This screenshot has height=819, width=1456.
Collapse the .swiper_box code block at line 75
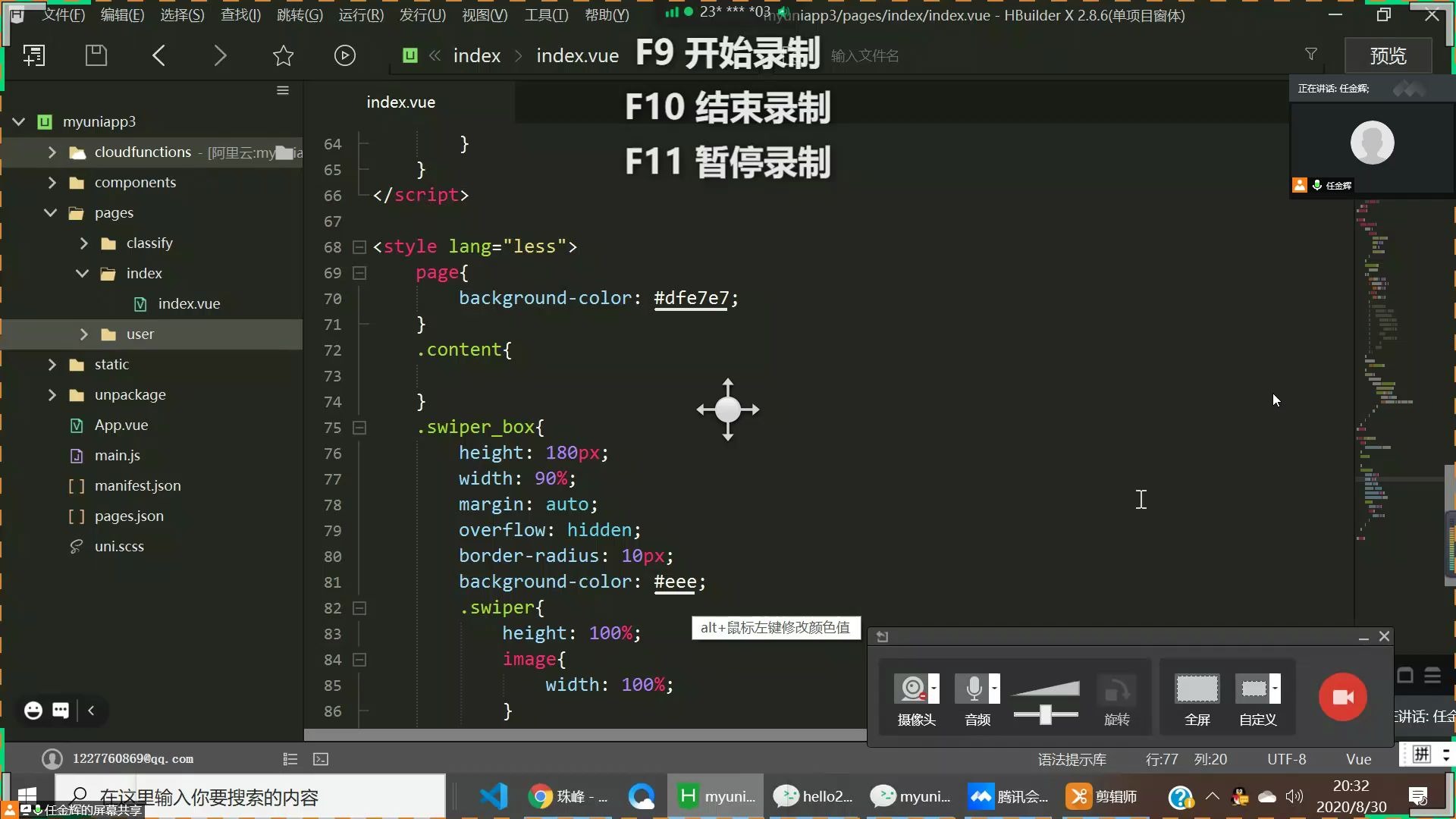tap(359, 428)
